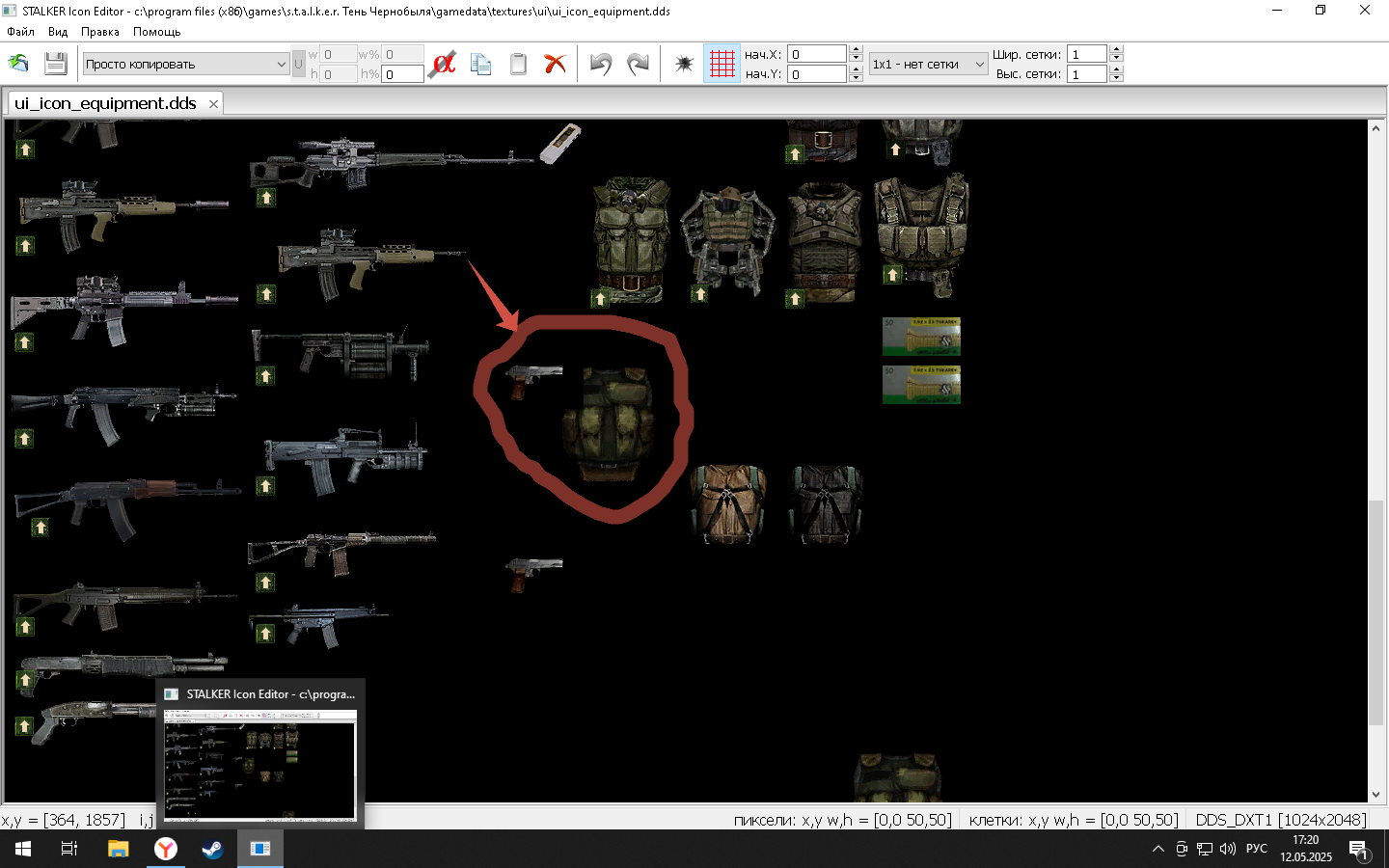Open the Помощь menu
This screenshot has height=868, width=1389.
click(x=156, y=32)
